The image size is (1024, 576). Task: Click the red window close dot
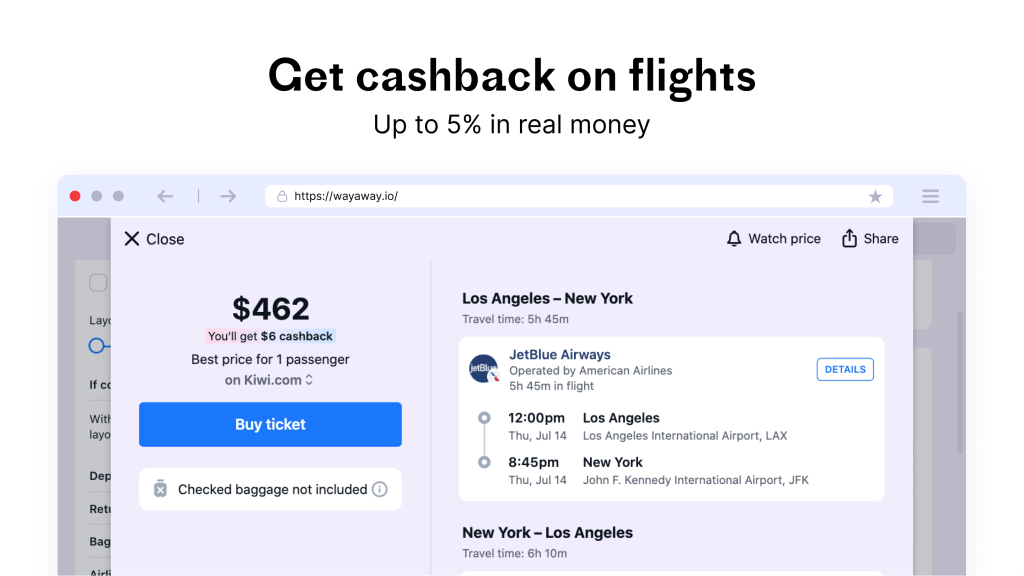click(75, 196)
